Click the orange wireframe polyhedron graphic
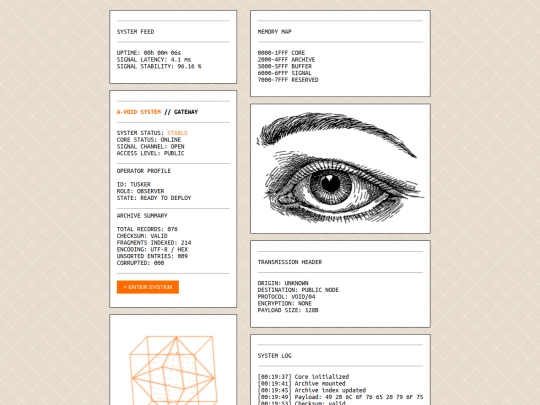Image resolution: width=540 pixels, height=405 pixels. [173, 370]
